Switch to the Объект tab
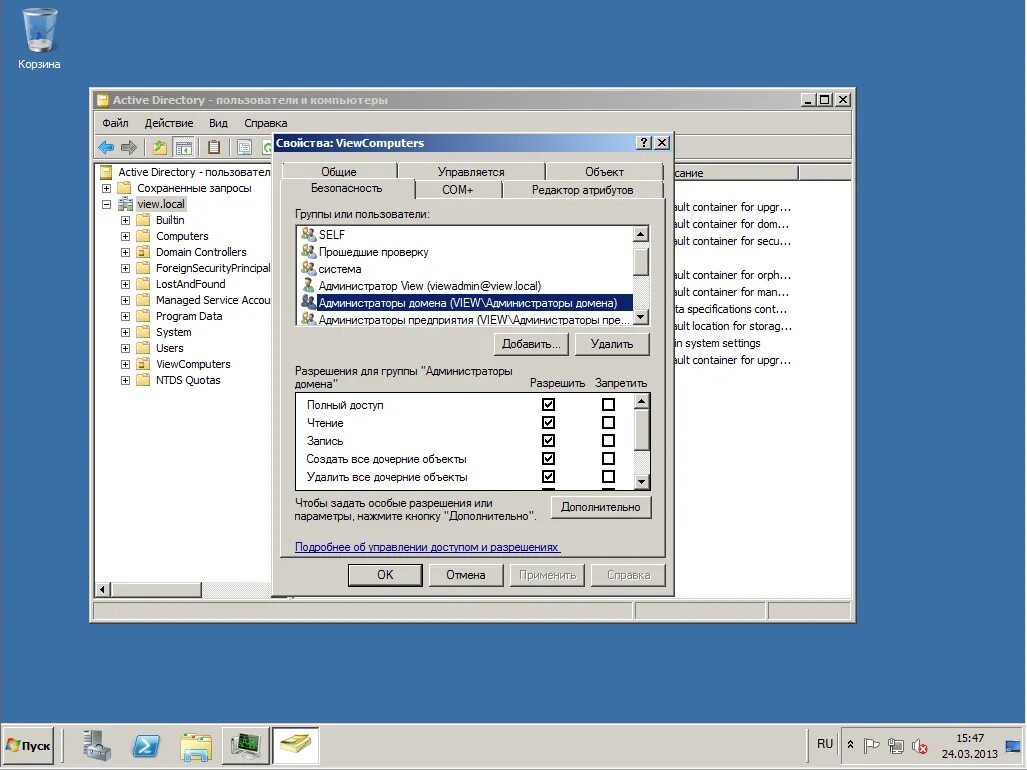This screenshot has width=1027, height=770. point(604,172)
